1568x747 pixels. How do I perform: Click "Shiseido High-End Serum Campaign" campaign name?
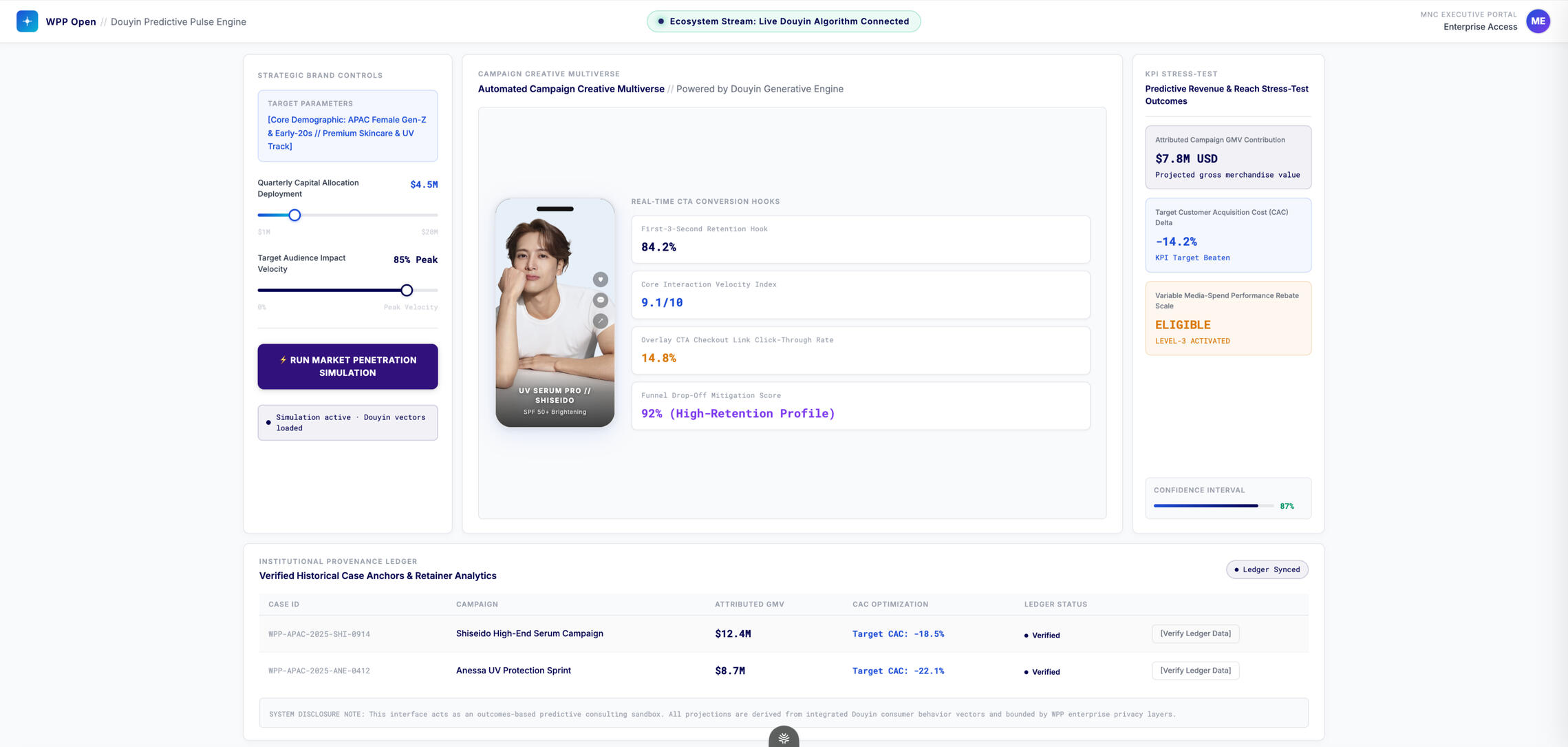(x=530, y=633)
